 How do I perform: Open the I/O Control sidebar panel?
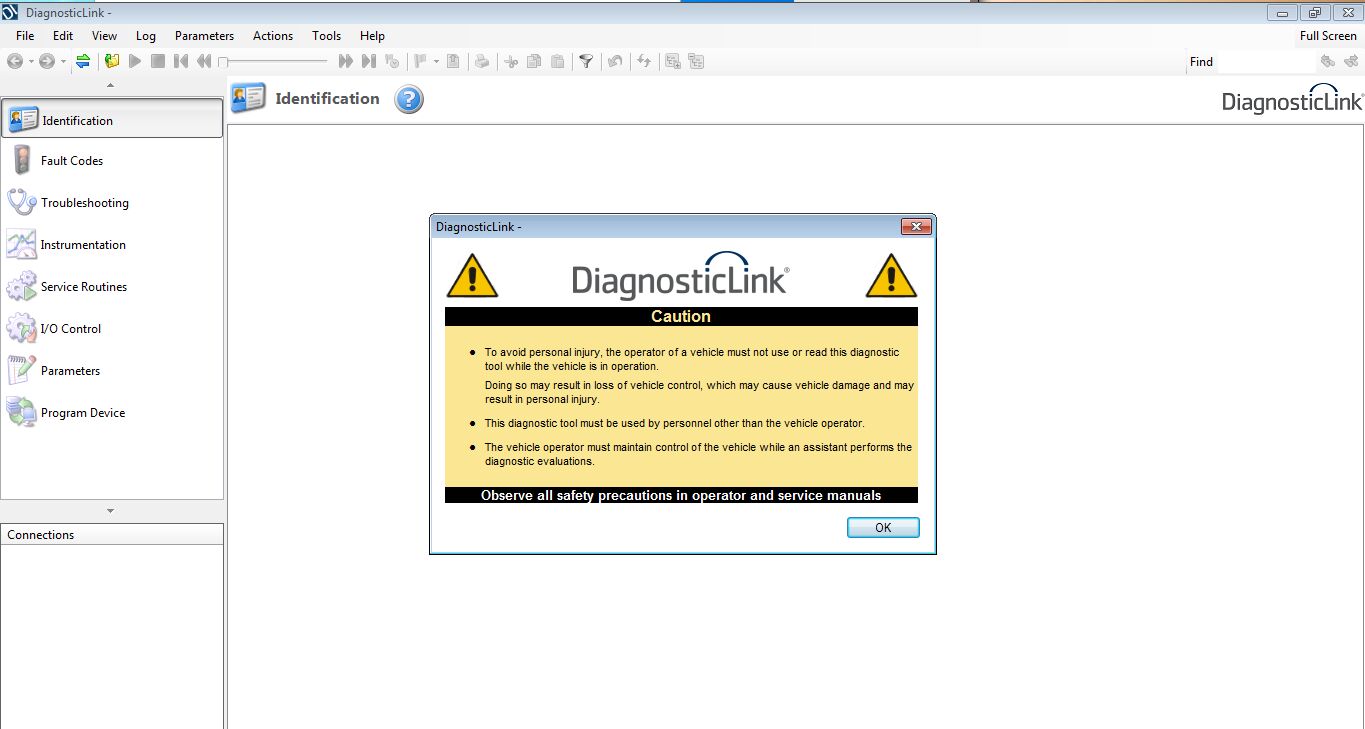click(112, 329)
